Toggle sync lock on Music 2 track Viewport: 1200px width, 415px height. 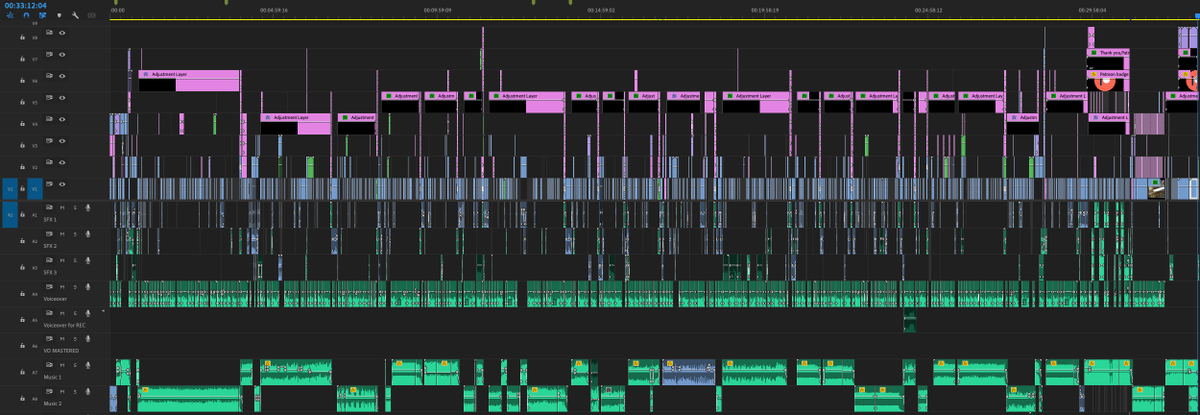49,393
